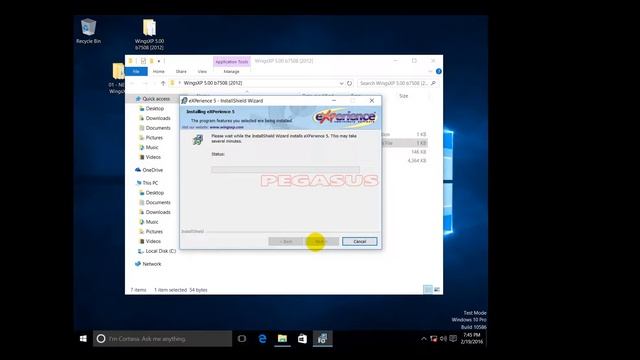Image resolution: width=640 pixels, height=360 pixels.
Task: Click the eXPerience installer title bar icon
Action: pos(184,101)
